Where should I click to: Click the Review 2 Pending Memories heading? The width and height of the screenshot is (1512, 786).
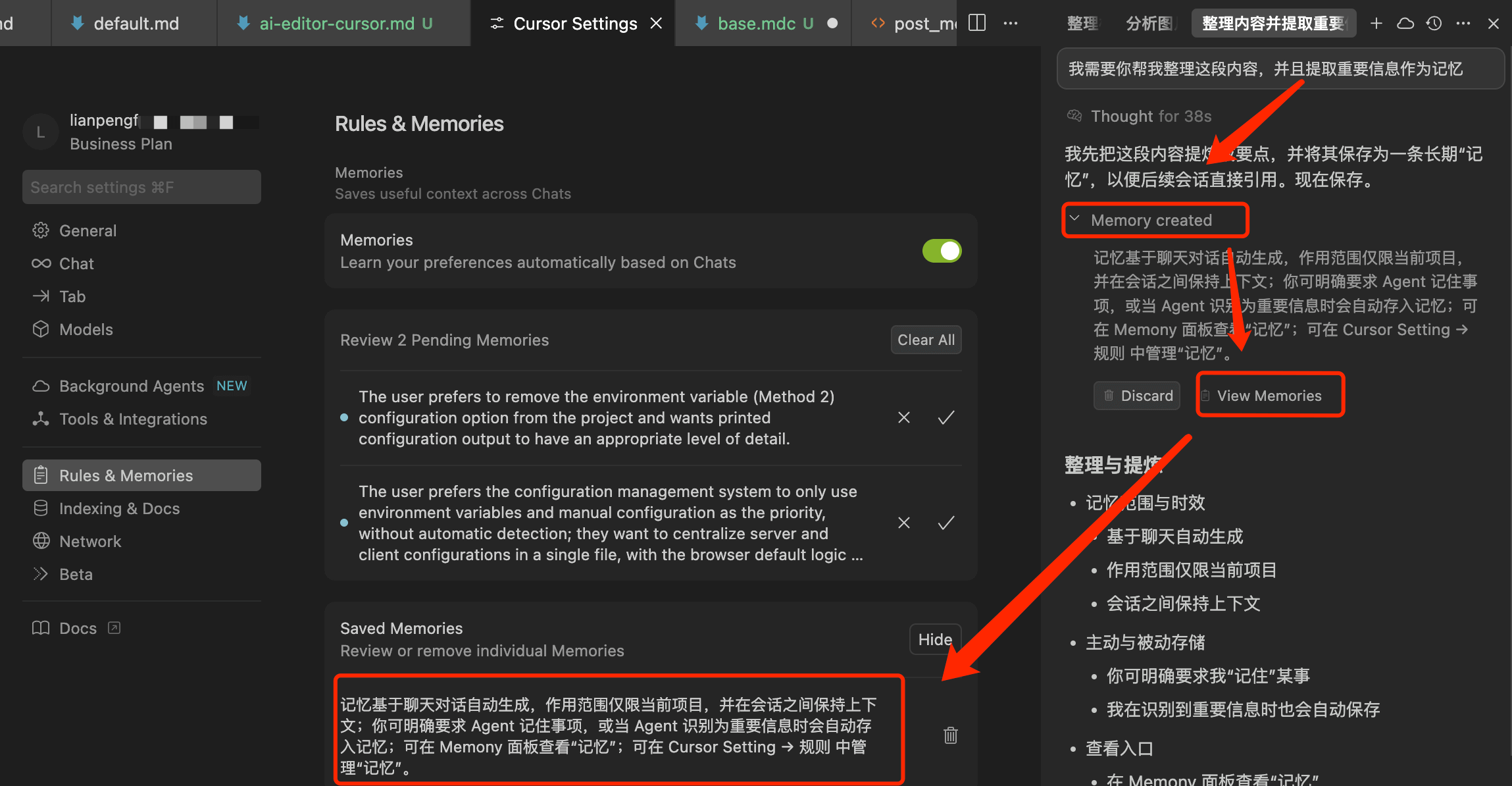444,340
